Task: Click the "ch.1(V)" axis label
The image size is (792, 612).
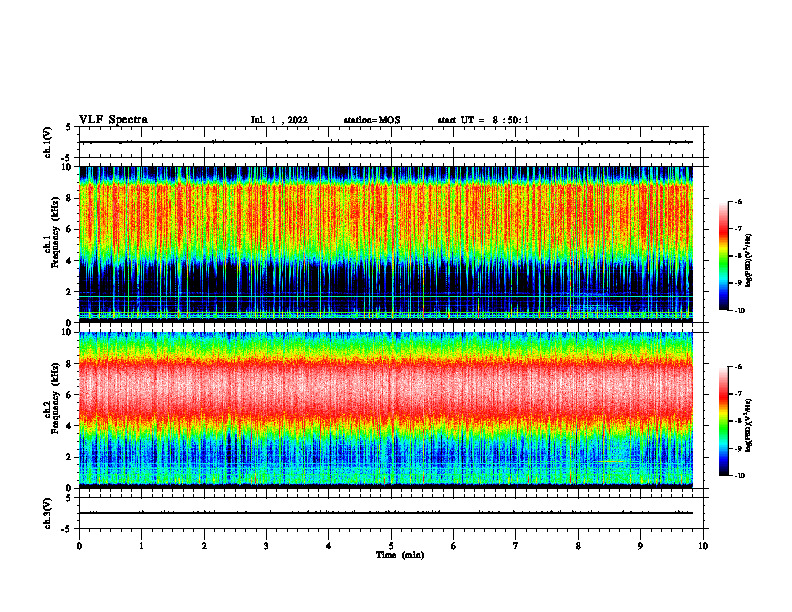Action: 48,142
